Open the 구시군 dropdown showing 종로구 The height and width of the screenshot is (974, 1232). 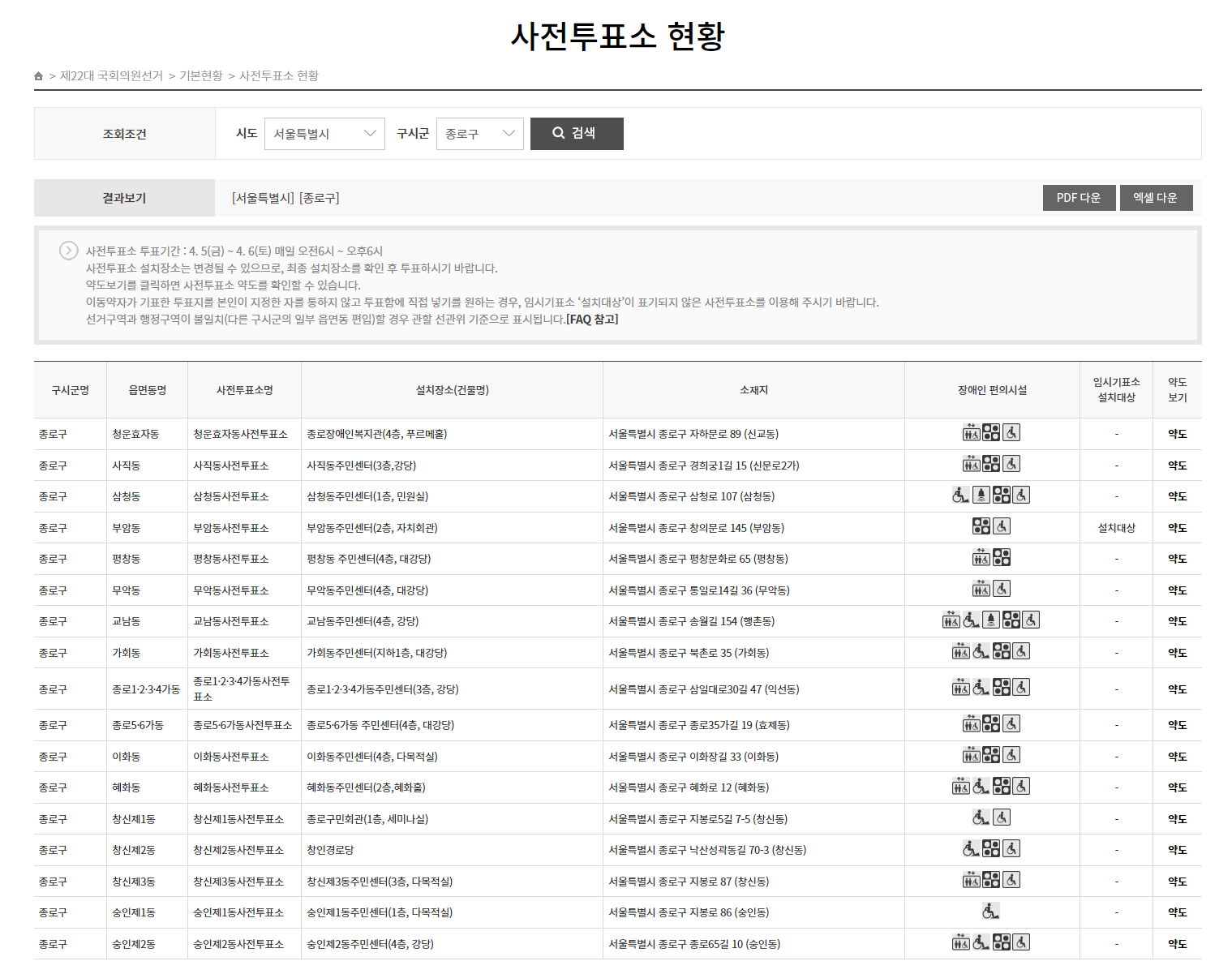tap(480, 134)
